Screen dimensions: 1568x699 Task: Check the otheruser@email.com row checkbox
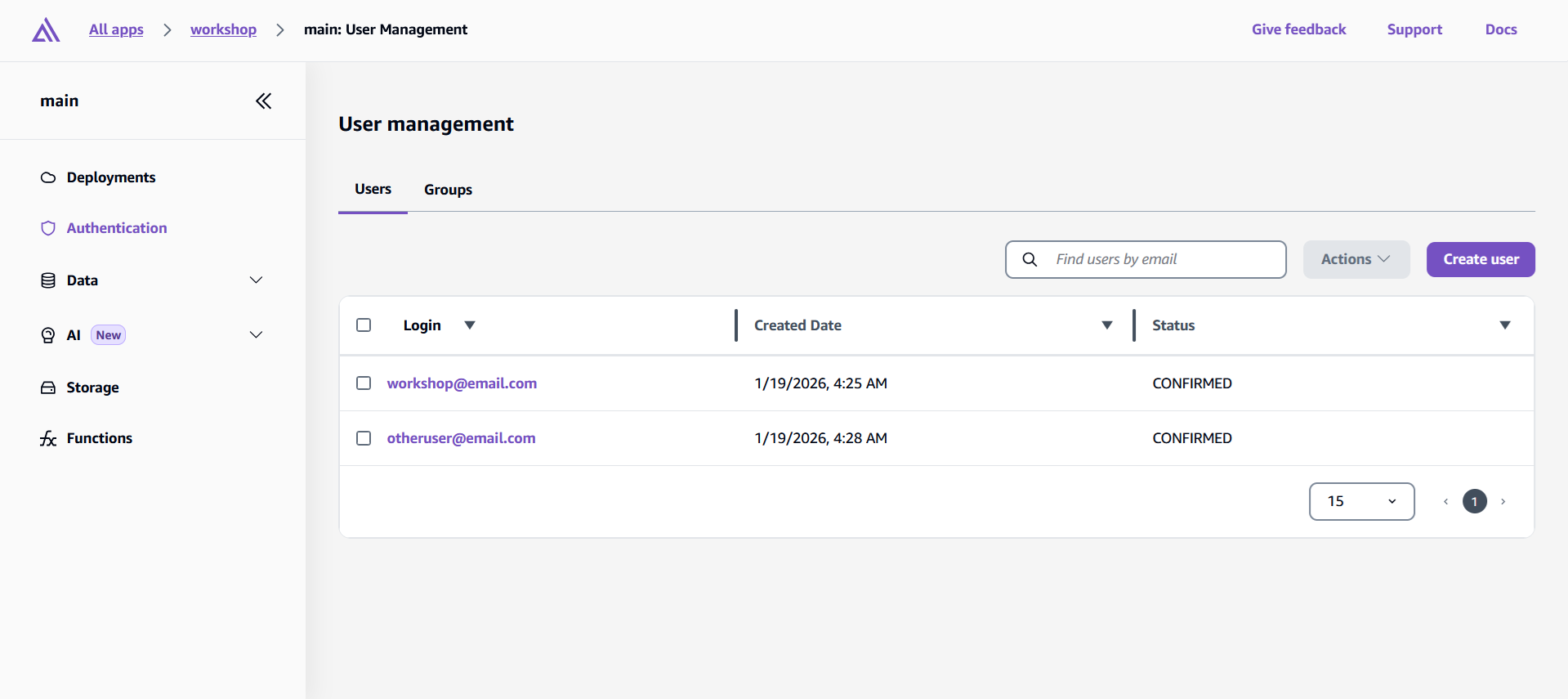pos(364,438)
